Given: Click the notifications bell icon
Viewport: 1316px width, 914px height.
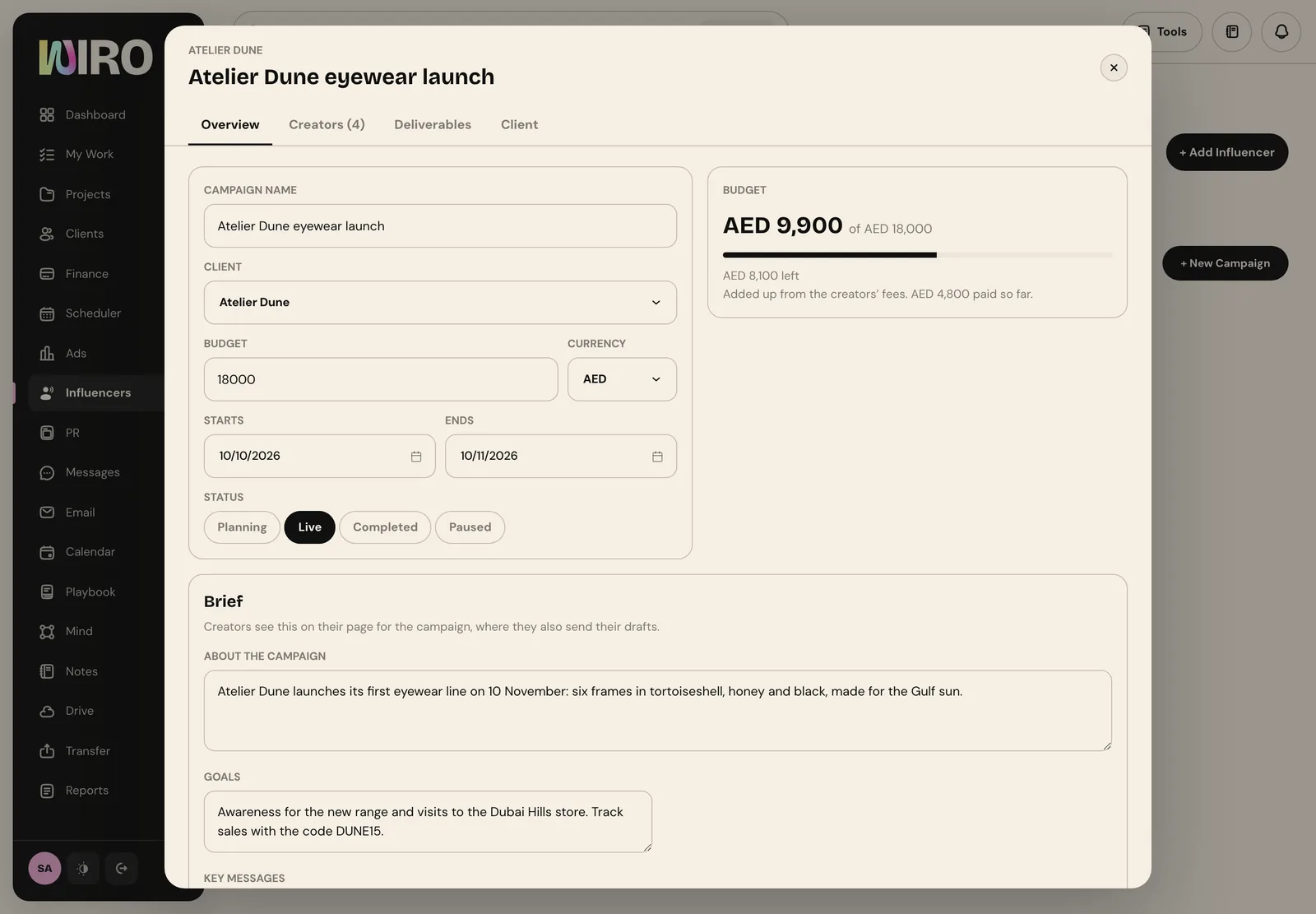Looking at the screenshot, I should 1281,32.
